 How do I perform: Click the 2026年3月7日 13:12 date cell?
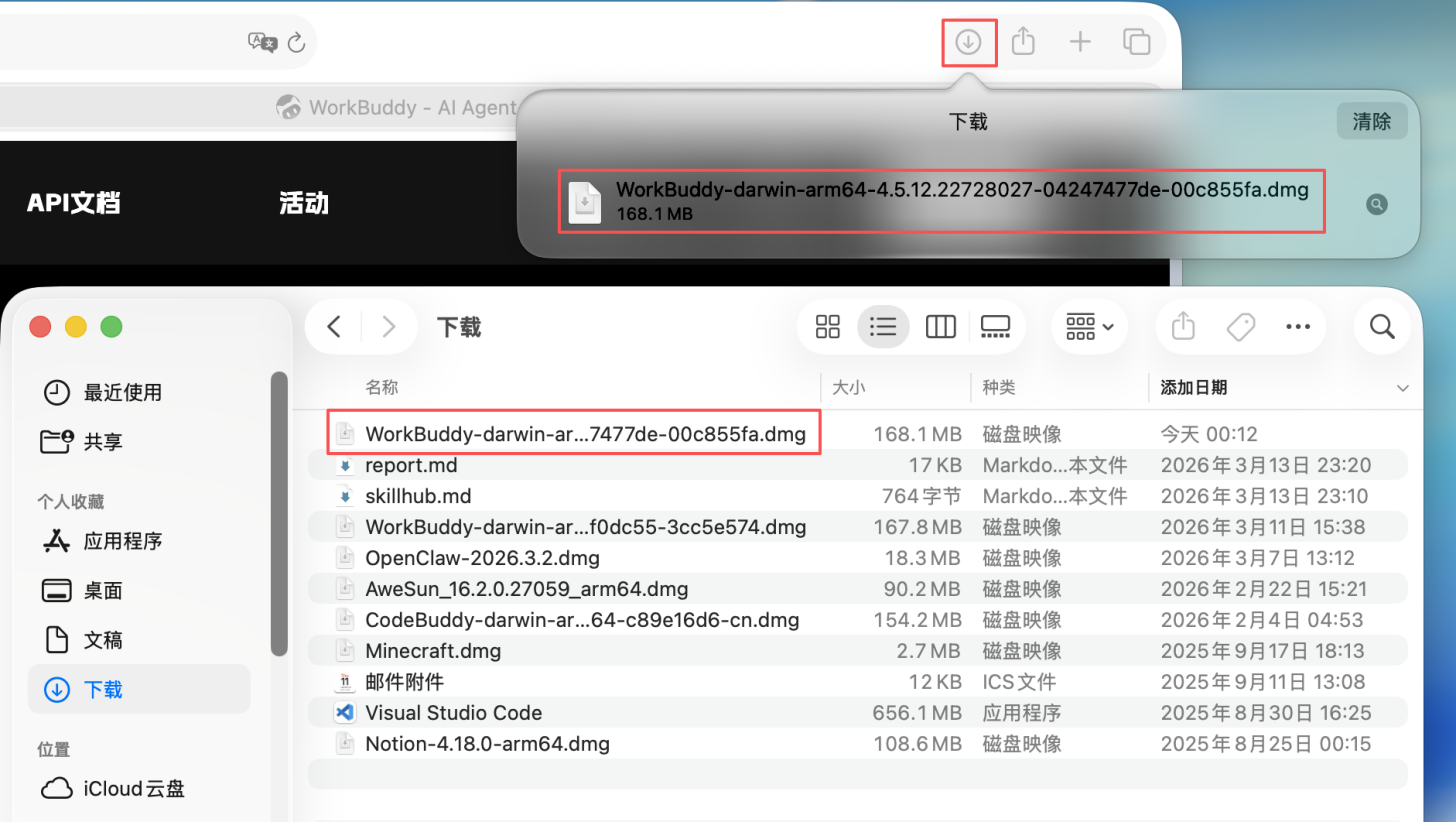point(1257,558)
